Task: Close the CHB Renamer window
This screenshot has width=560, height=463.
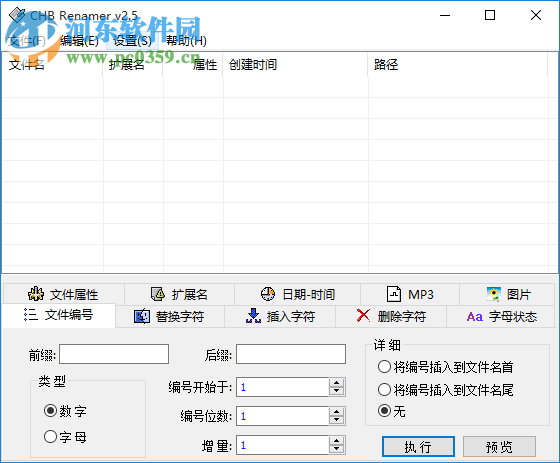Action: 536,15
